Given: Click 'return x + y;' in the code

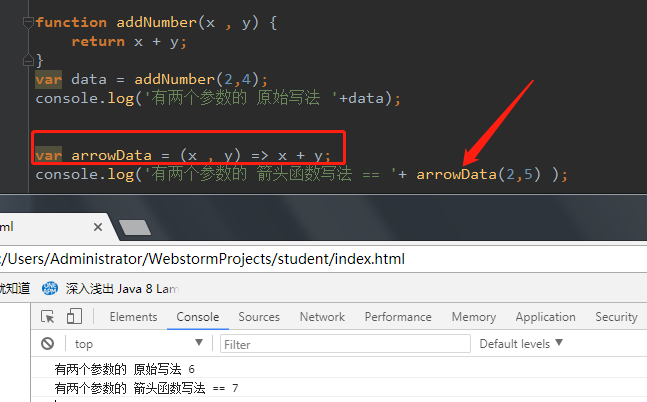Looking at the screenshot, I should click(x=129, y=41).
